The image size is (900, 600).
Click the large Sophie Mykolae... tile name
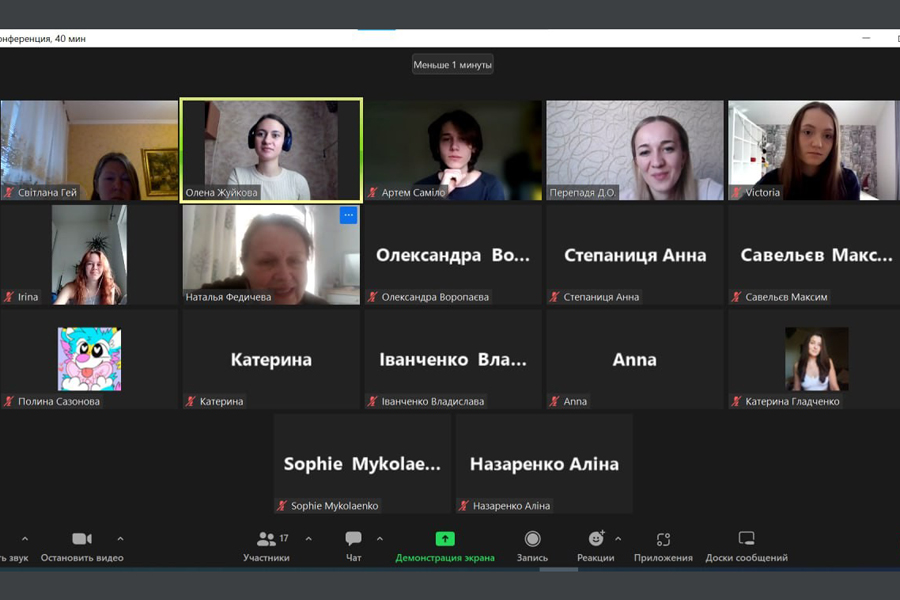click(x=362, y=464)
